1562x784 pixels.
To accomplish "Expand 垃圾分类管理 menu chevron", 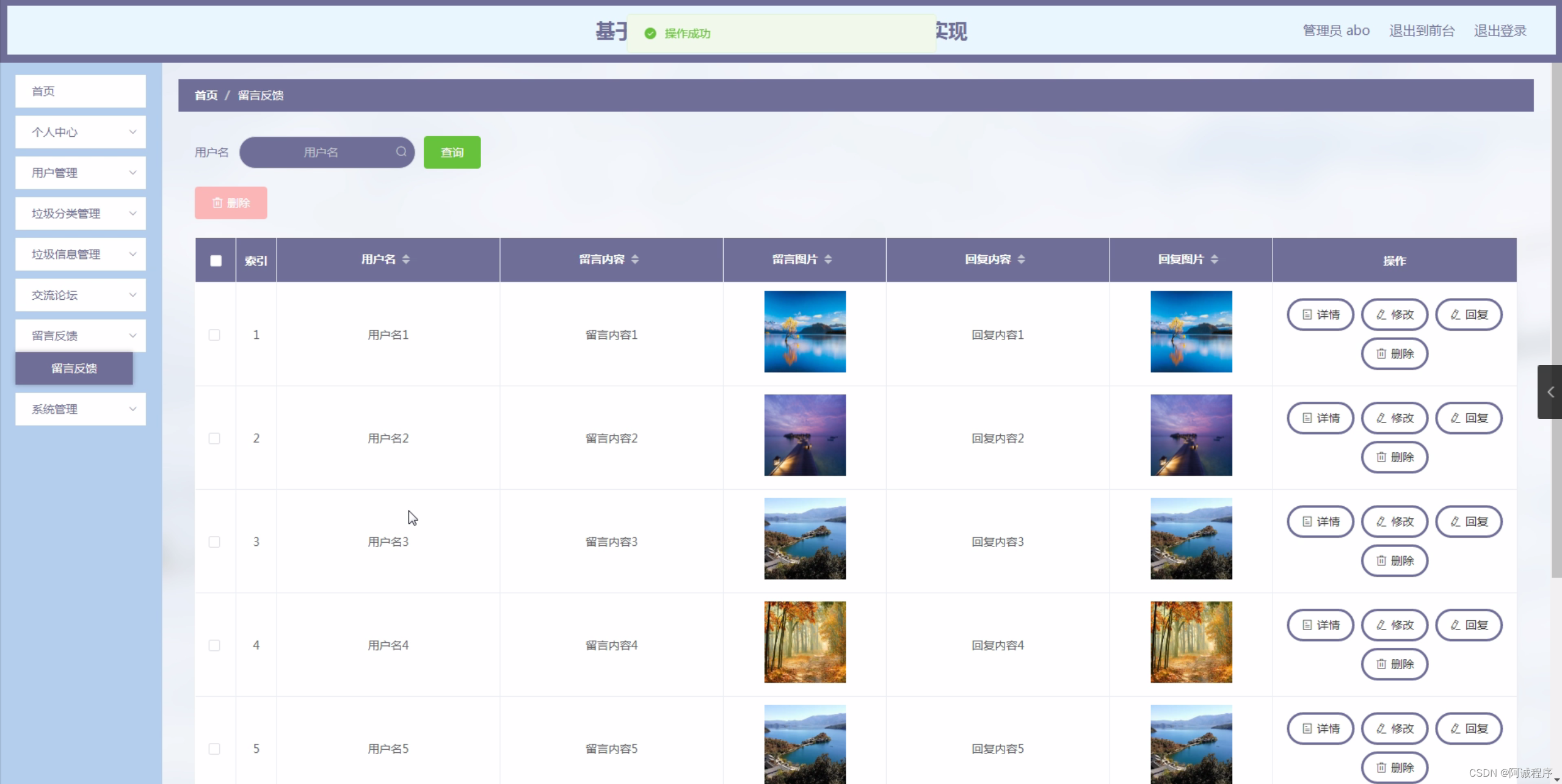I will pos(133,213).
